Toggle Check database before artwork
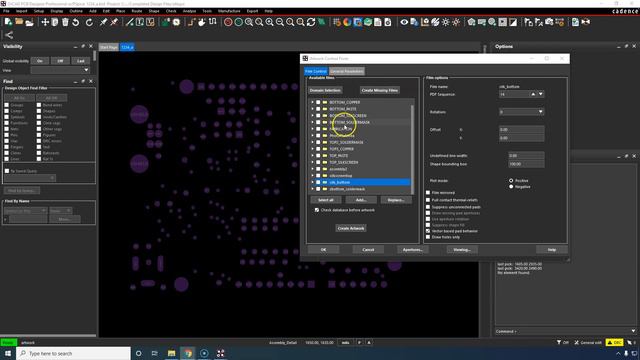This screenshot has height=360, width=640. coord(317,210)
